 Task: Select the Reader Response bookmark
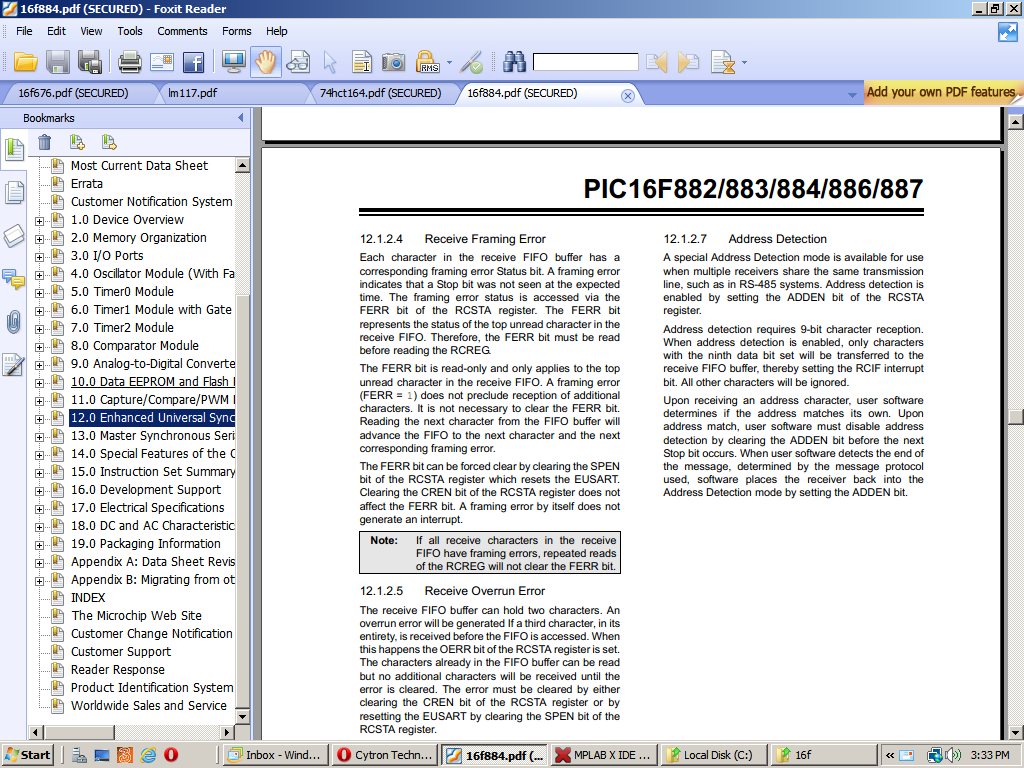pos(118,669)
